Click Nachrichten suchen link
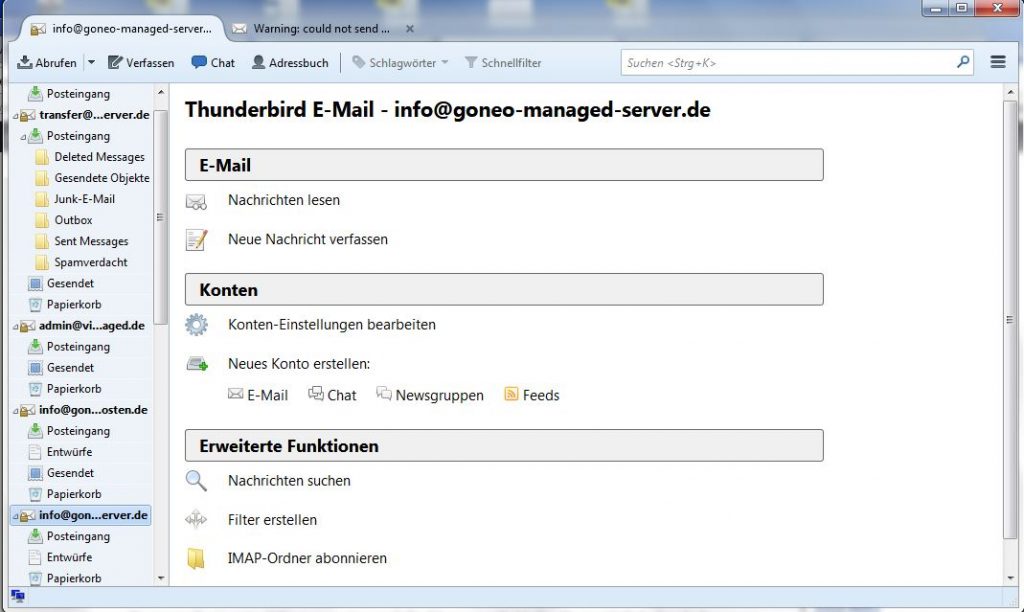The width and height of the screenshot is (1024, 612). [x=289, y=481]
